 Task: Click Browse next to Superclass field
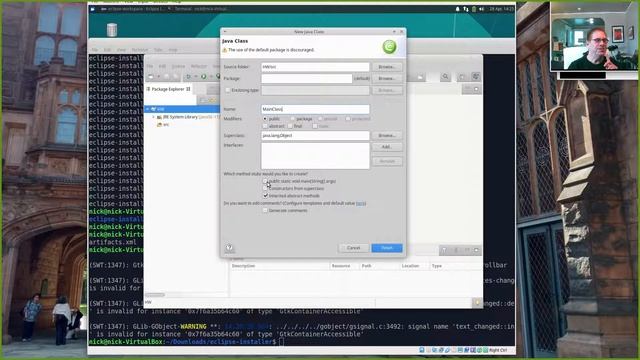(x=387, y=136)
